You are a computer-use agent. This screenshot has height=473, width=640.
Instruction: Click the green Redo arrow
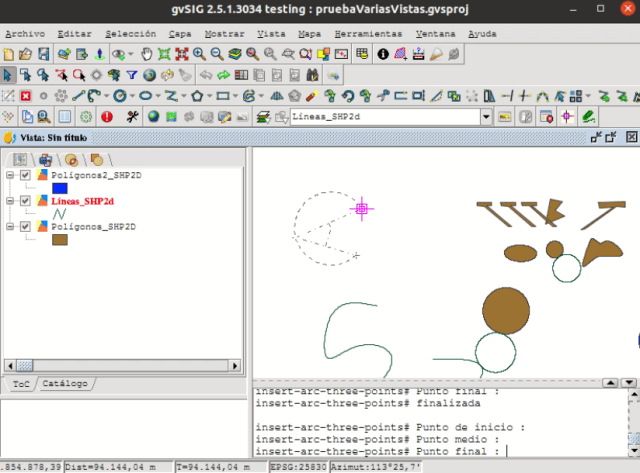[223, 75]
